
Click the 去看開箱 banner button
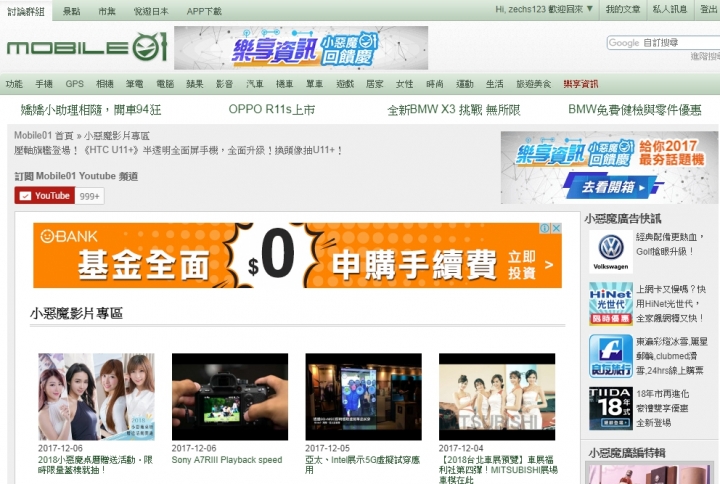[x=613, y=187]
